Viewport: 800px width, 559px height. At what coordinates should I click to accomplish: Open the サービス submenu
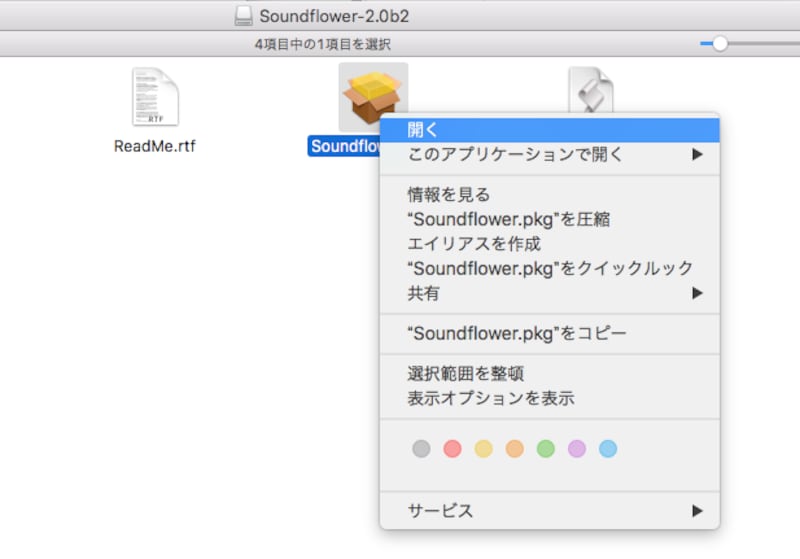[x=549, y=511]
